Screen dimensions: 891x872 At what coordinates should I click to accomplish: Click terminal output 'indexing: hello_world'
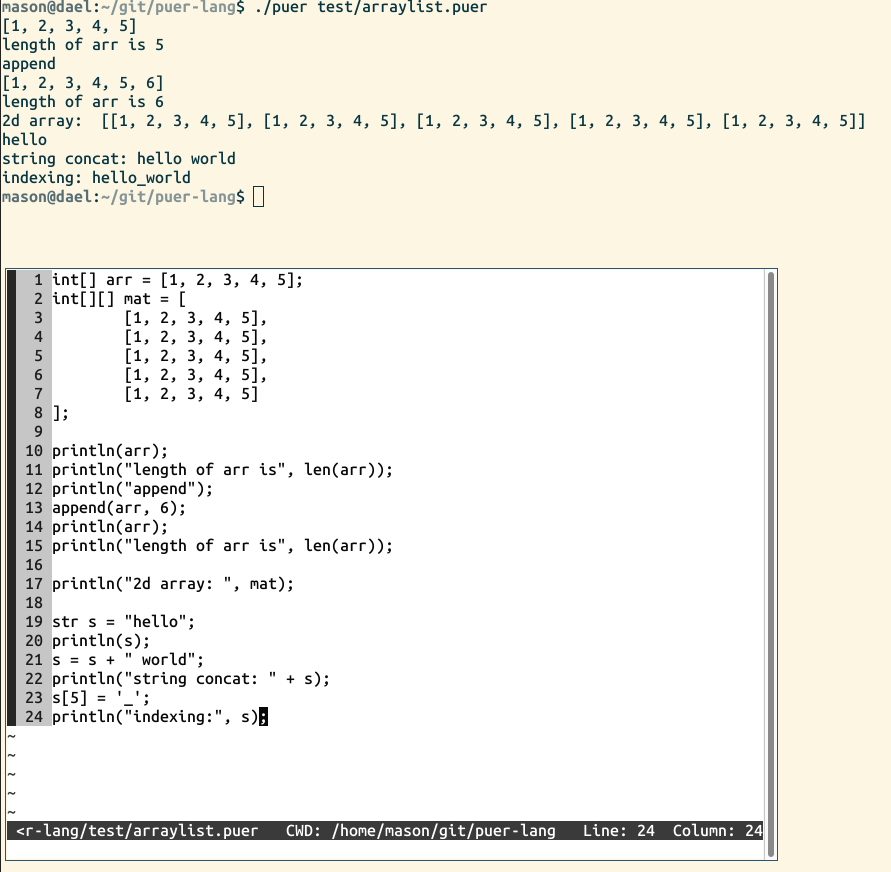coord(97,178)
